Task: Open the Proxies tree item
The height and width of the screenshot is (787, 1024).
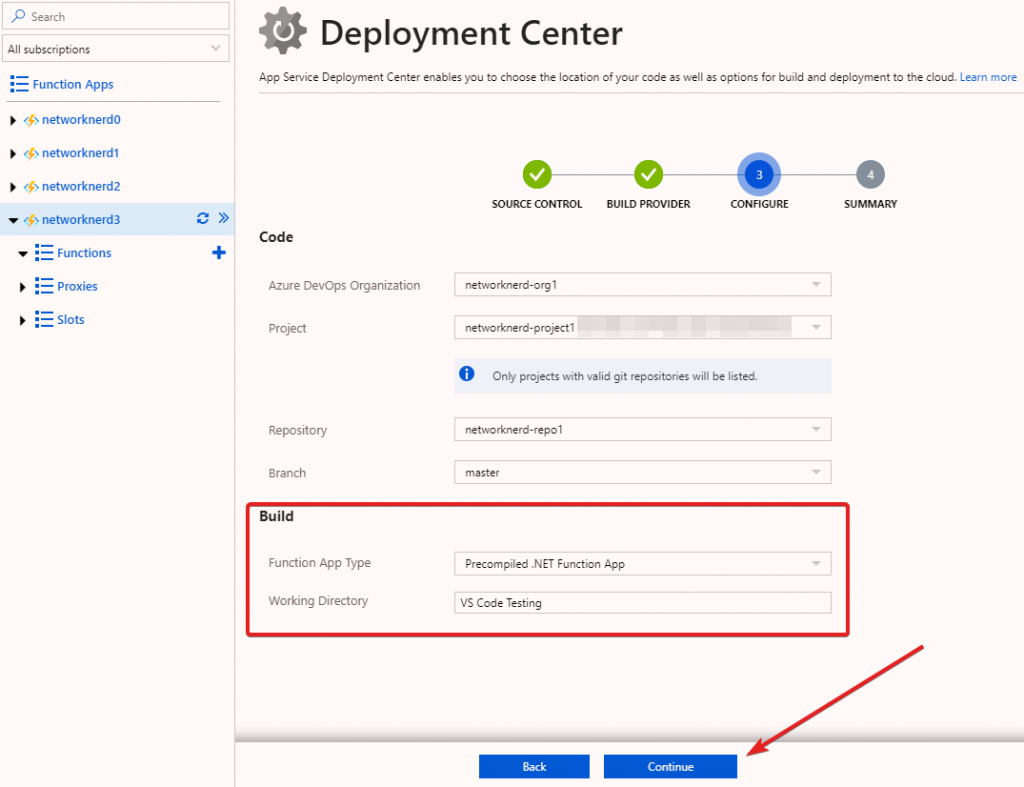Action: click(x=77, y=286)
